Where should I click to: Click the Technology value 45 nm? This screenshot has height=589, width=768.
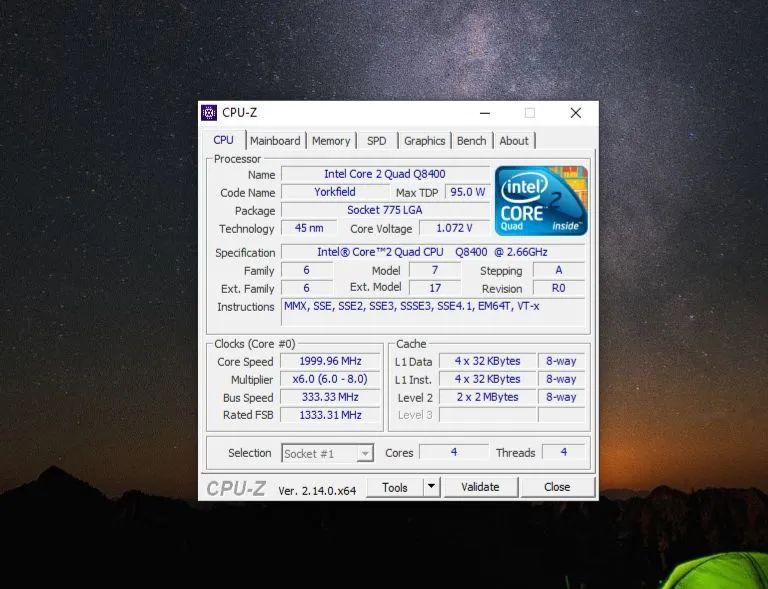309,228
